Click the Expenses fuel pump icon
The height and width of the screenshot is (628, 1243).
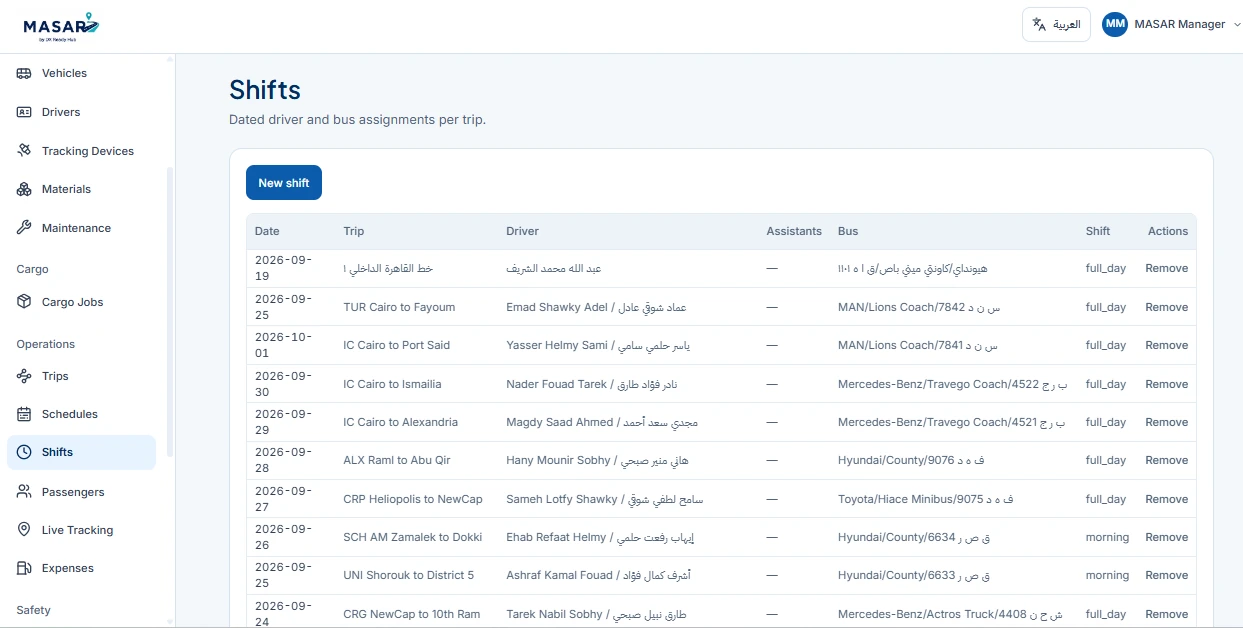tap(24, 568)
